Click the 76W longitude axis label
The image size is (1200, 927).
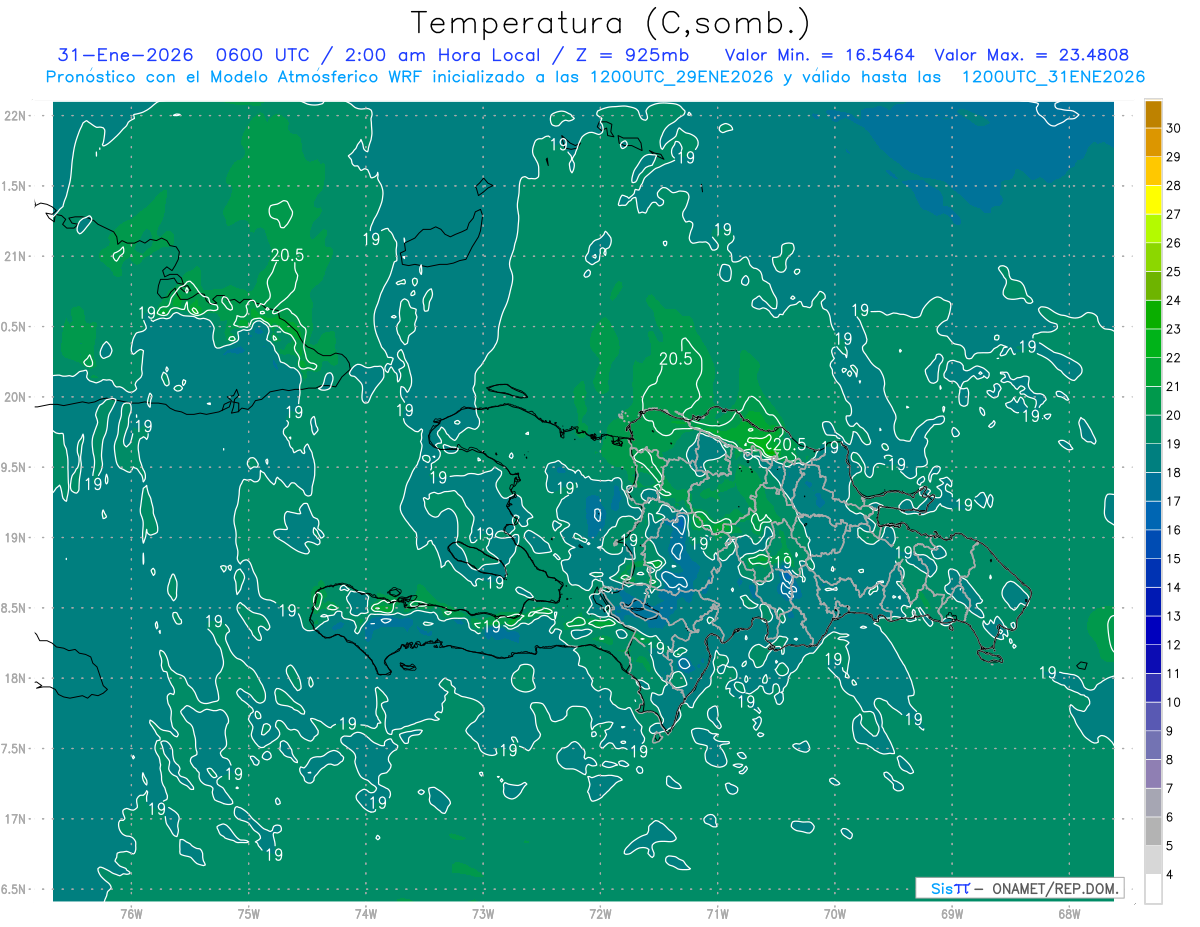pyautogui.click(x=131, y=912)
